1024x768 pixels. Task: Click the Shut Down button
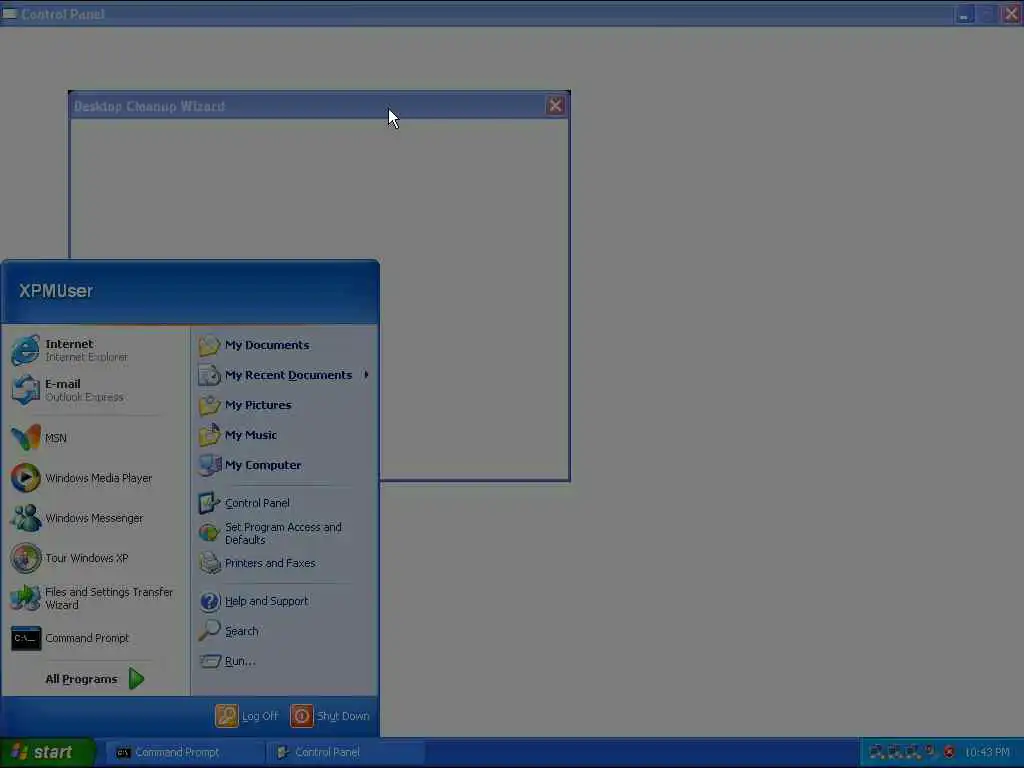pos(330,716)
